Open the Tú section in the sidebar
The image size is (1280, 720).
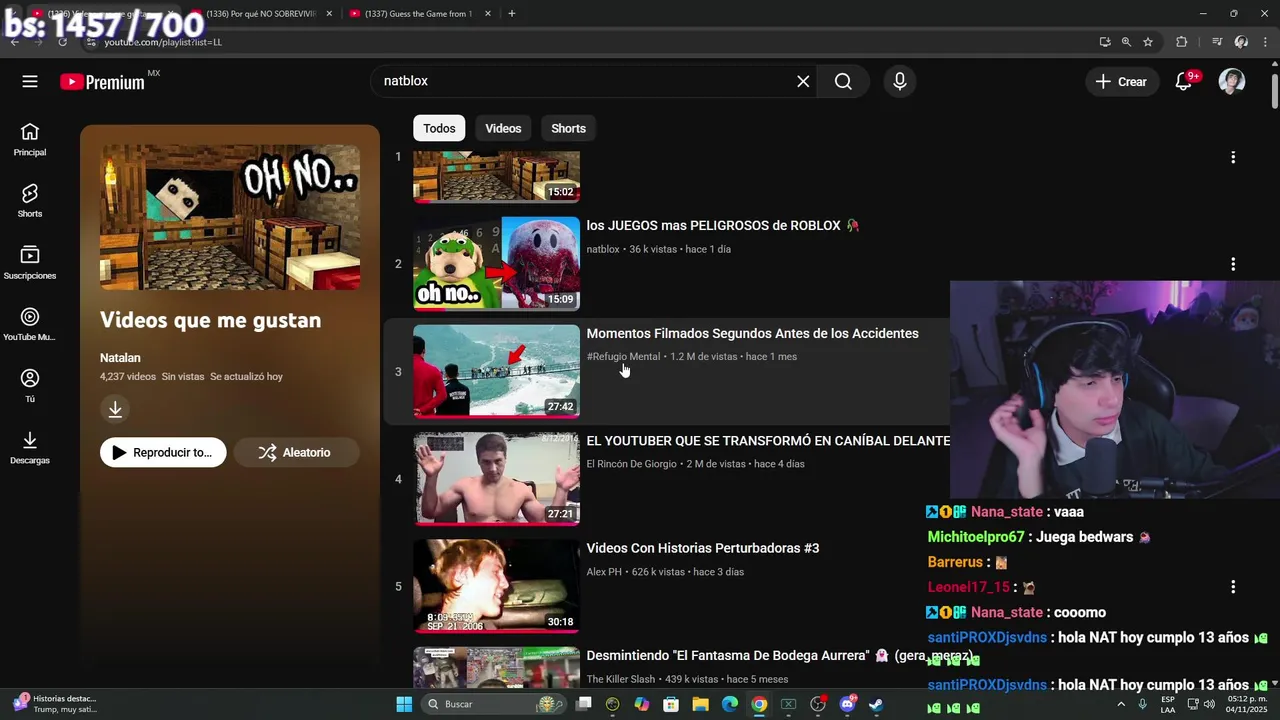pos(30,386)
